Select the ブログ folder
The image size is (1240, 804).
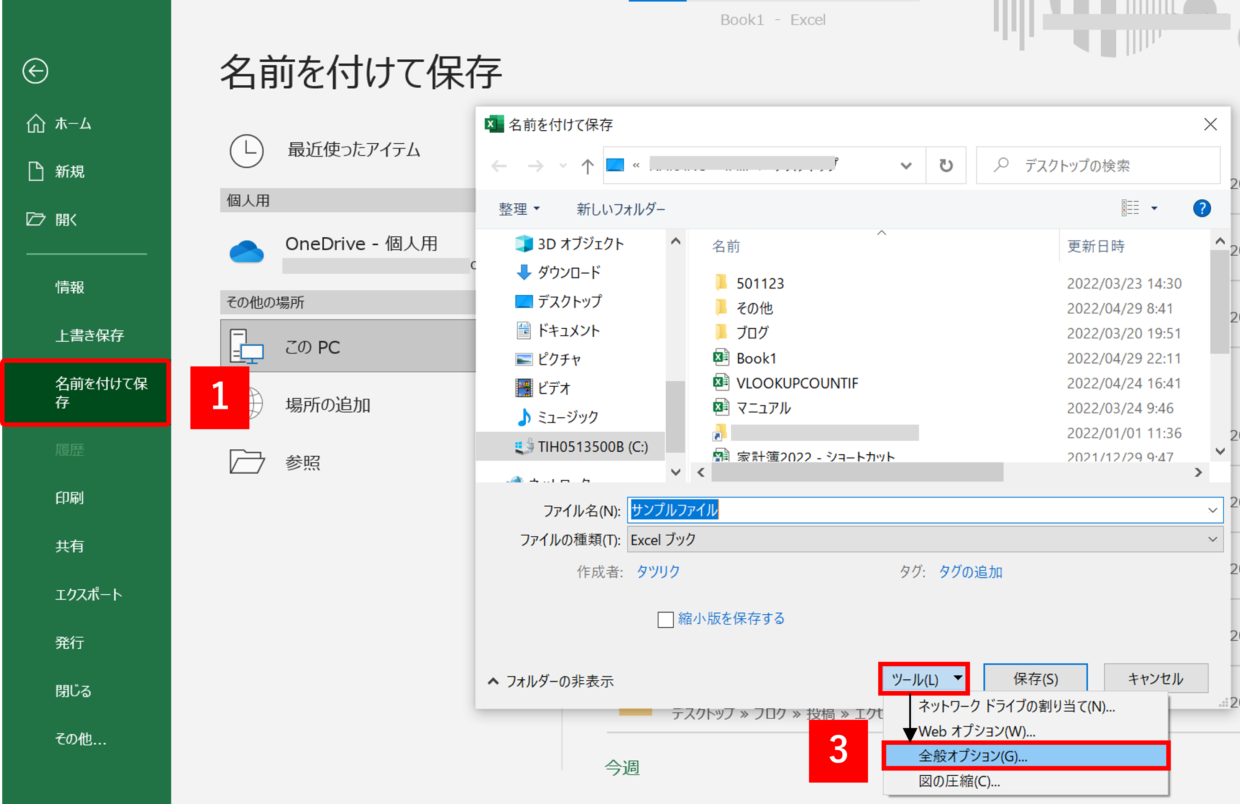point(741,333)
